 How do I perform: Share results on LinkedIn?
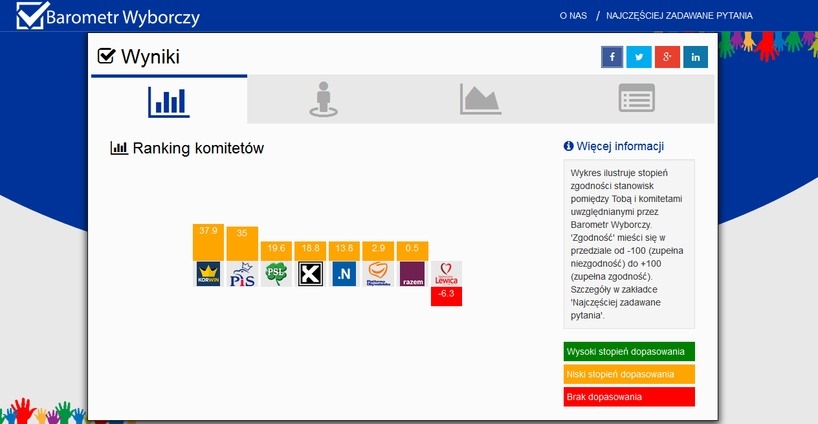(x=695, y=58)
